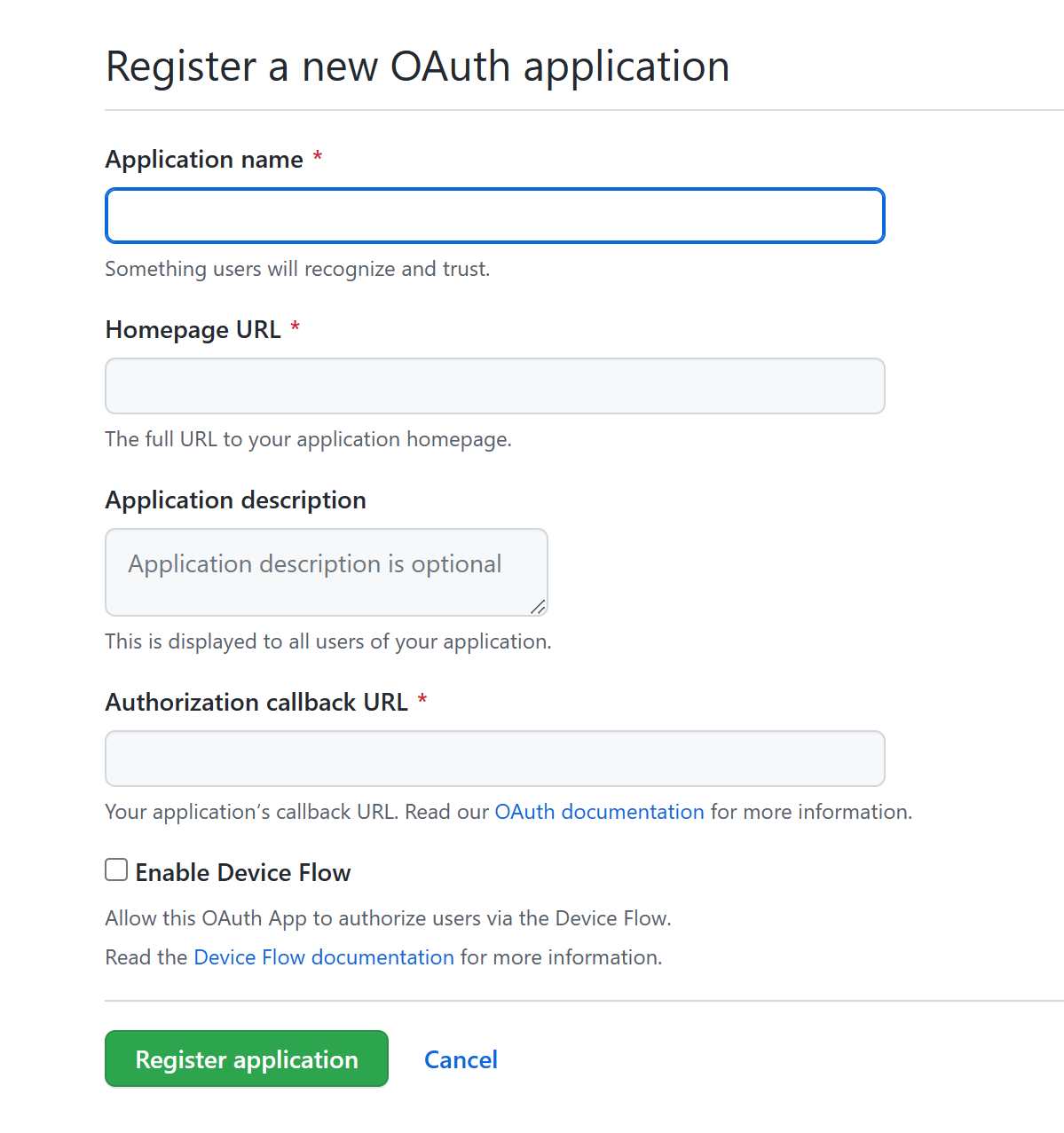1064x1133 pixels.
Task: Click the "Application name" field label
Action: (204, 160)
